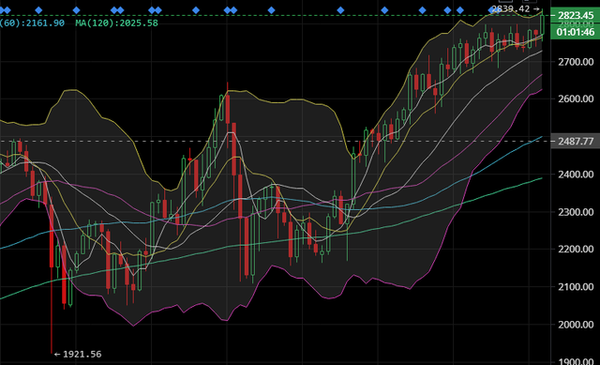Screen dimensions: 600x365
Task: Select the (60):2161.90 moving average label
Action: click(32, 23)
